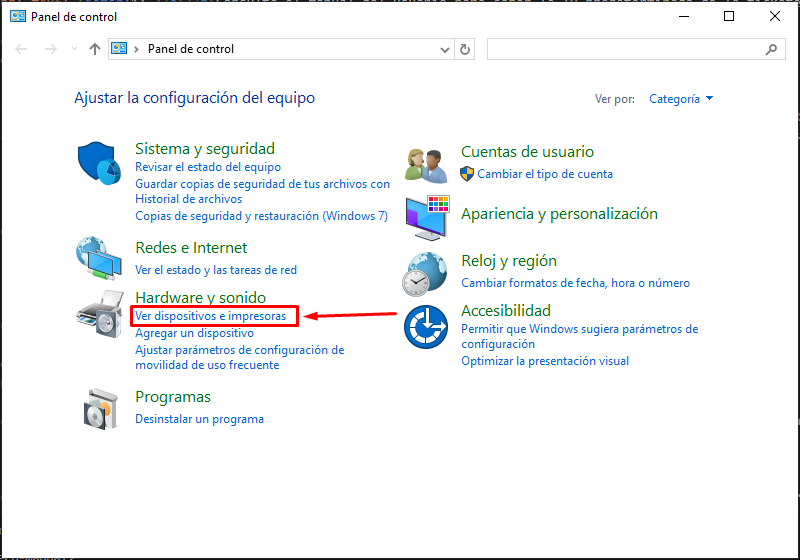
Task: Close the Panel de control window
Action: (x=774, y=16)
